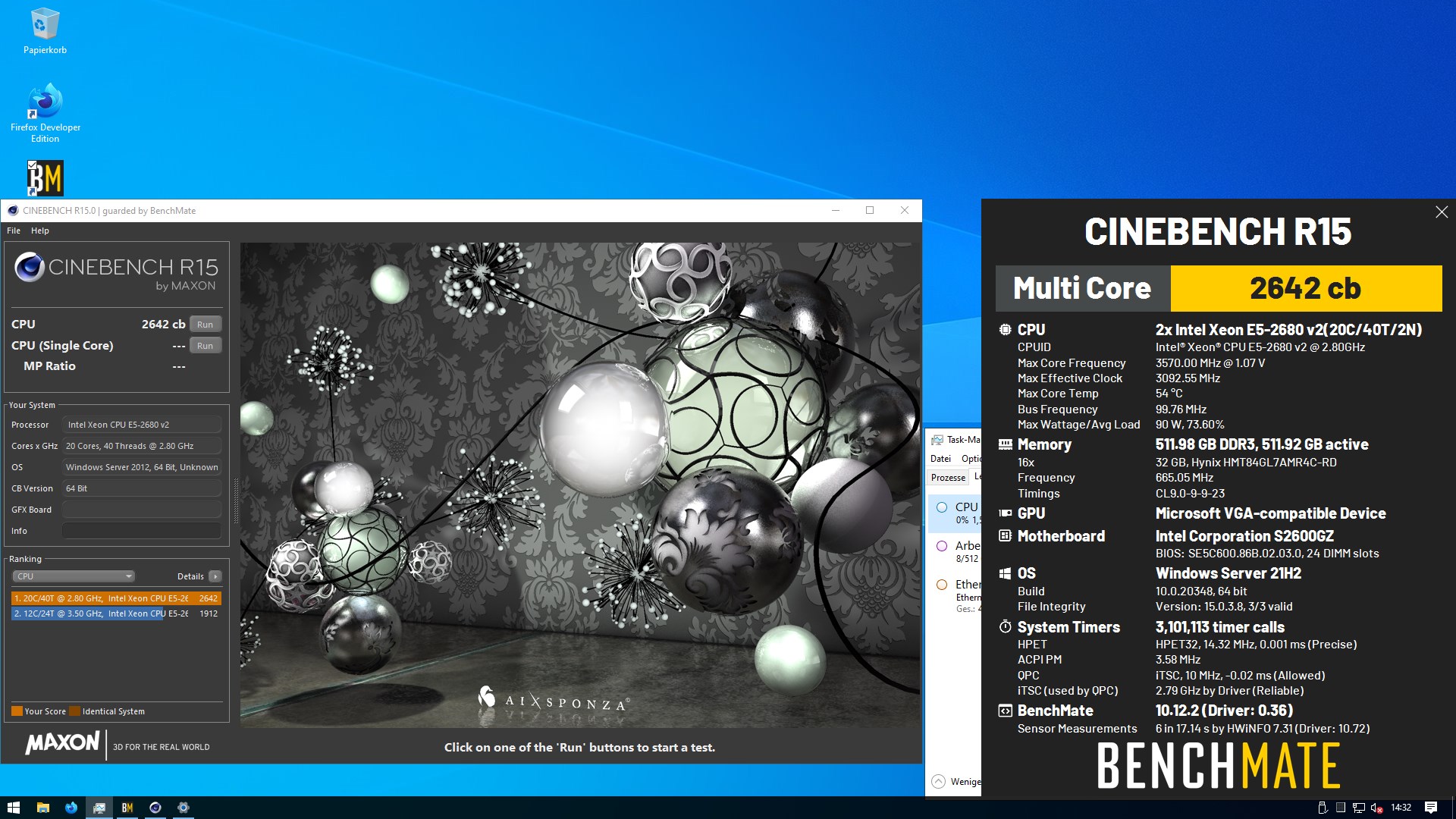The image size is (1456, 819).
Task: Open the Datei menu in Task Manager
Action: [940, 459]
